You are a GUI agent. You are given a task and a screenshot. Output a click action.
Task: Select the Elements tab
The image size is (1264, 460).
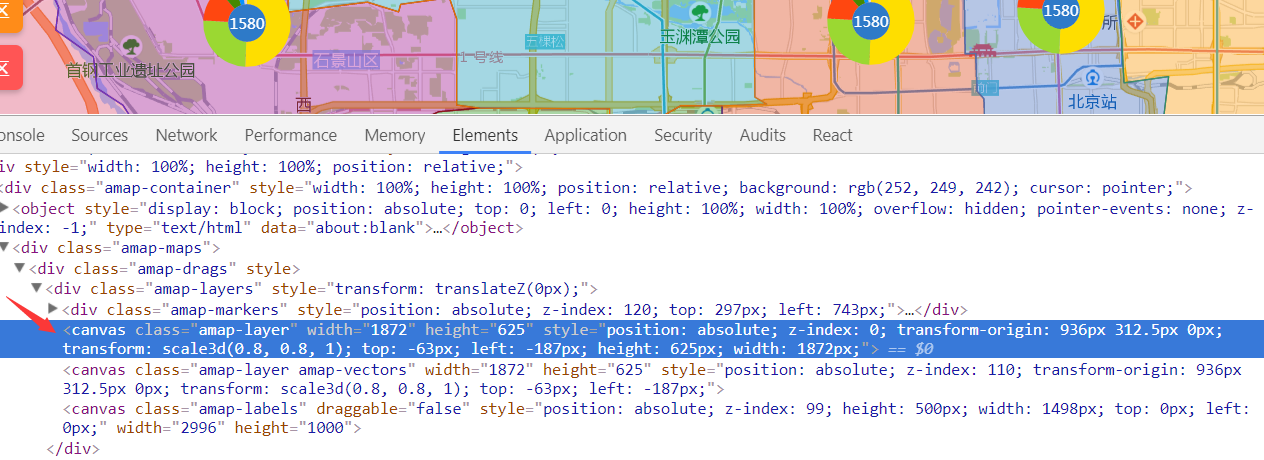(485, 135)
